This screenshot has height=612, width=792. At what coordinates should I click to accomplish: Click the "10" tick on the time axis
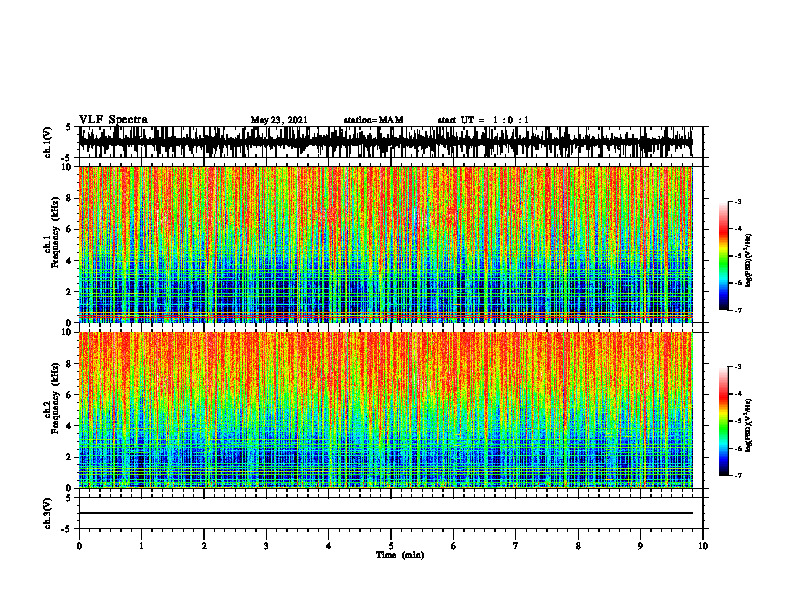[x=703, y=546]
